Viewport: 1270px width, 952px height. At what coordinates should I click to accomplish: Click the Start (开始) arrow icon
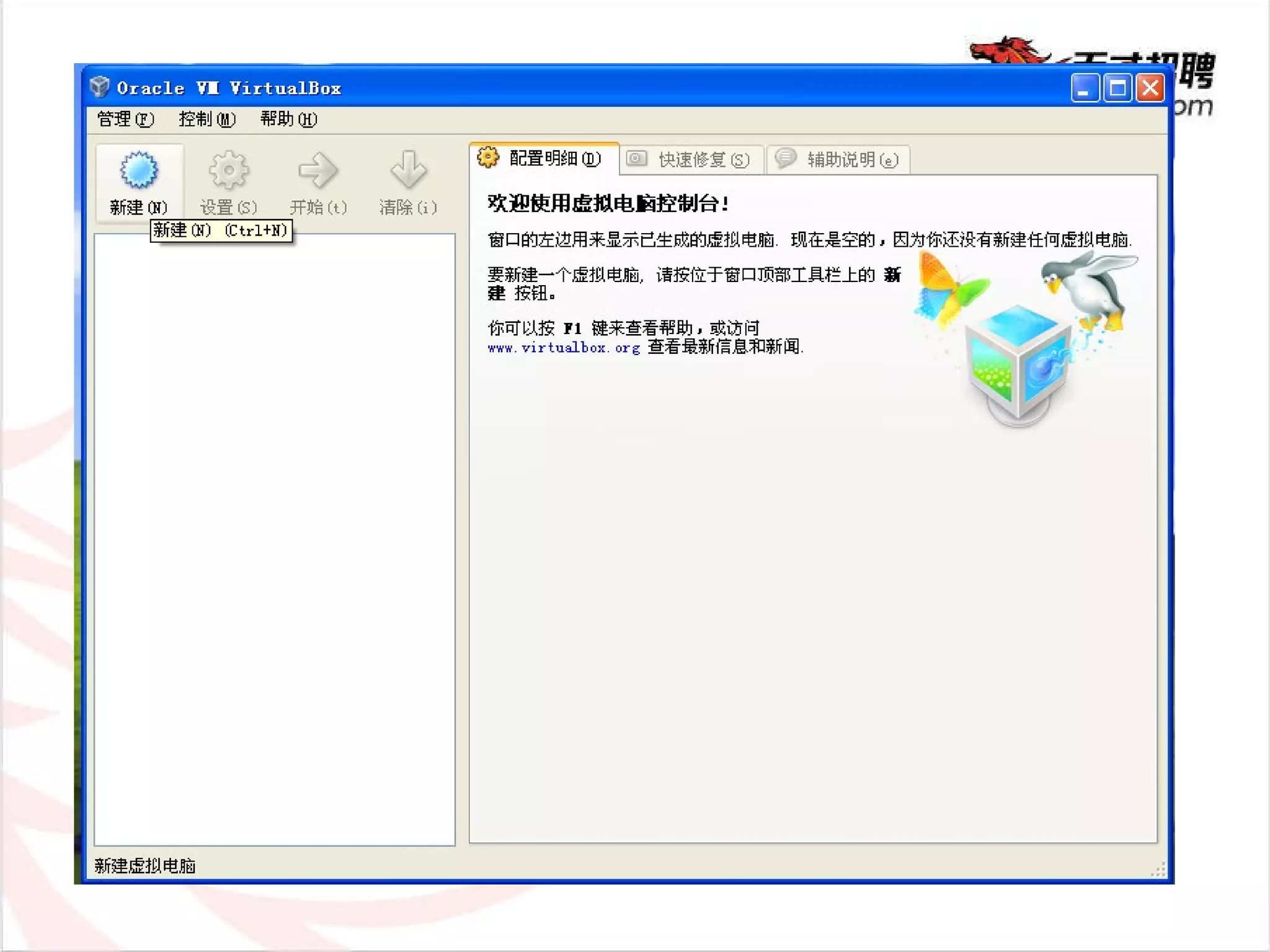click(x=318, y=170)
